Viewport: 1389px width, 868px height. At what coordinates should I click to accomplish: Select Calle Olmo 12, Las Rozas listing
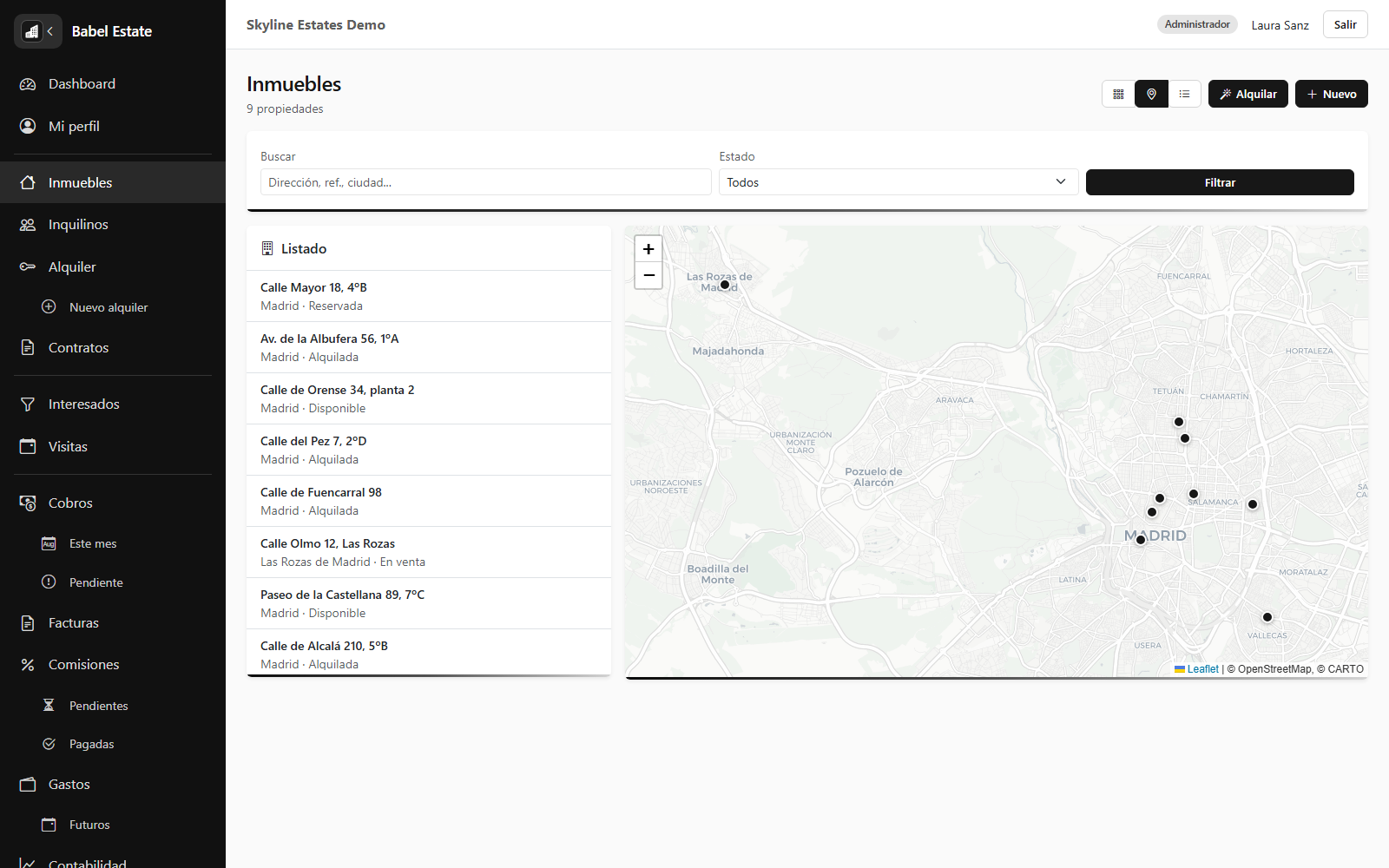click(429, 552)
